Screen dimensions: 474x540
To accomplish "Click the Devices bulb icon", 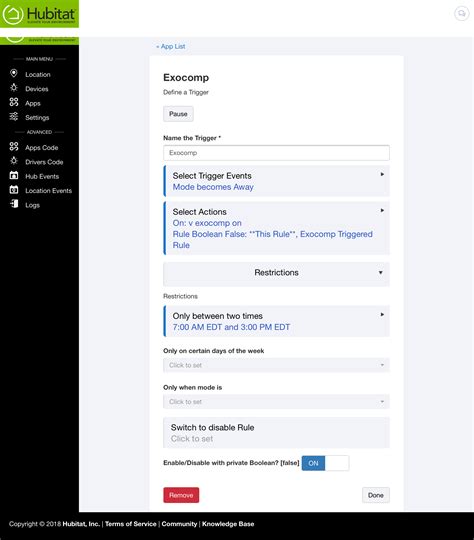I will pyautogui.click(x=14, y=88).
